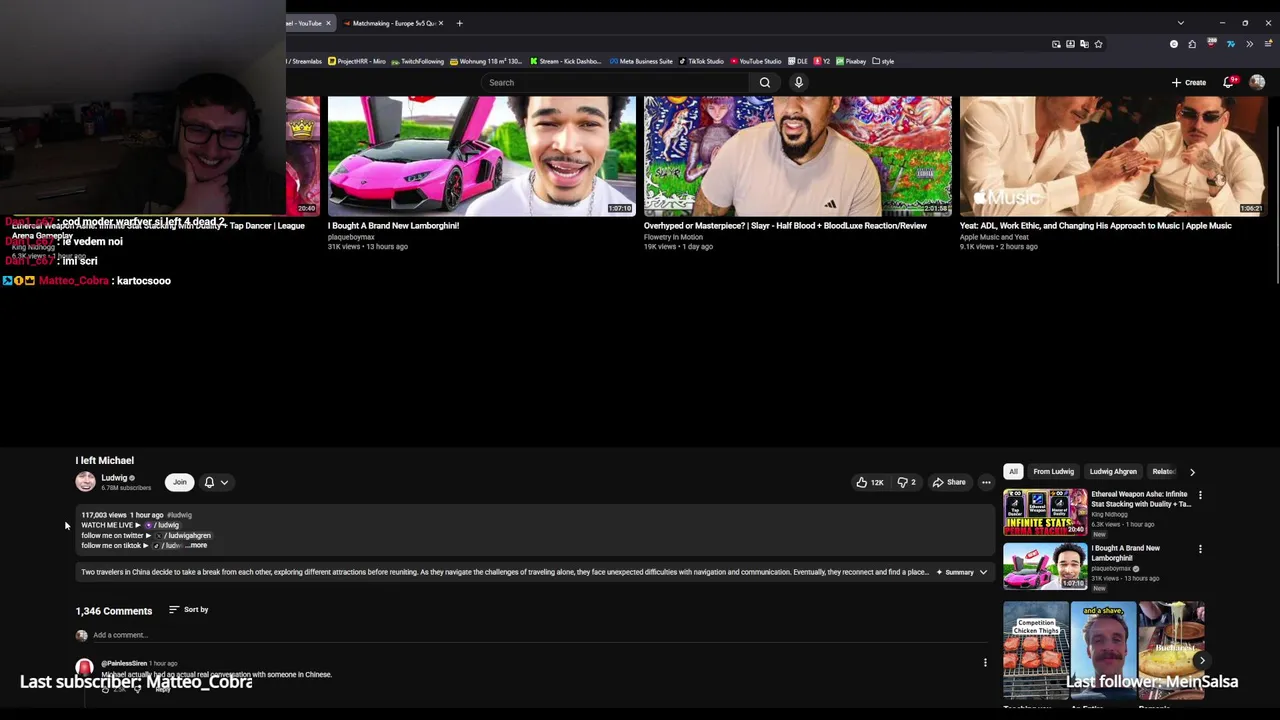Open TwitchFollowing bookmark
Viewport: 1280px width, 720px height.
[418, 61]
